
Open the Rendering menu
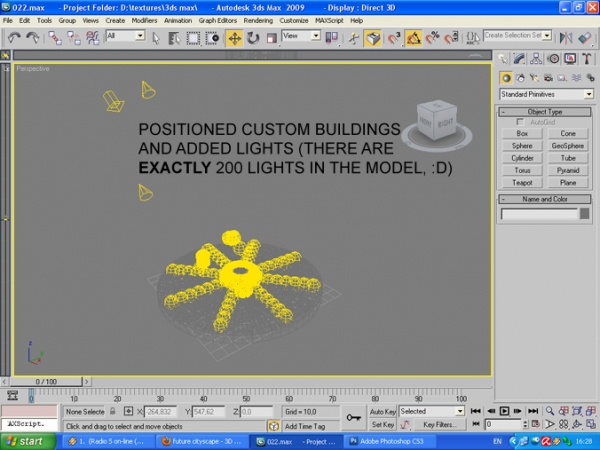coord(258,20)
